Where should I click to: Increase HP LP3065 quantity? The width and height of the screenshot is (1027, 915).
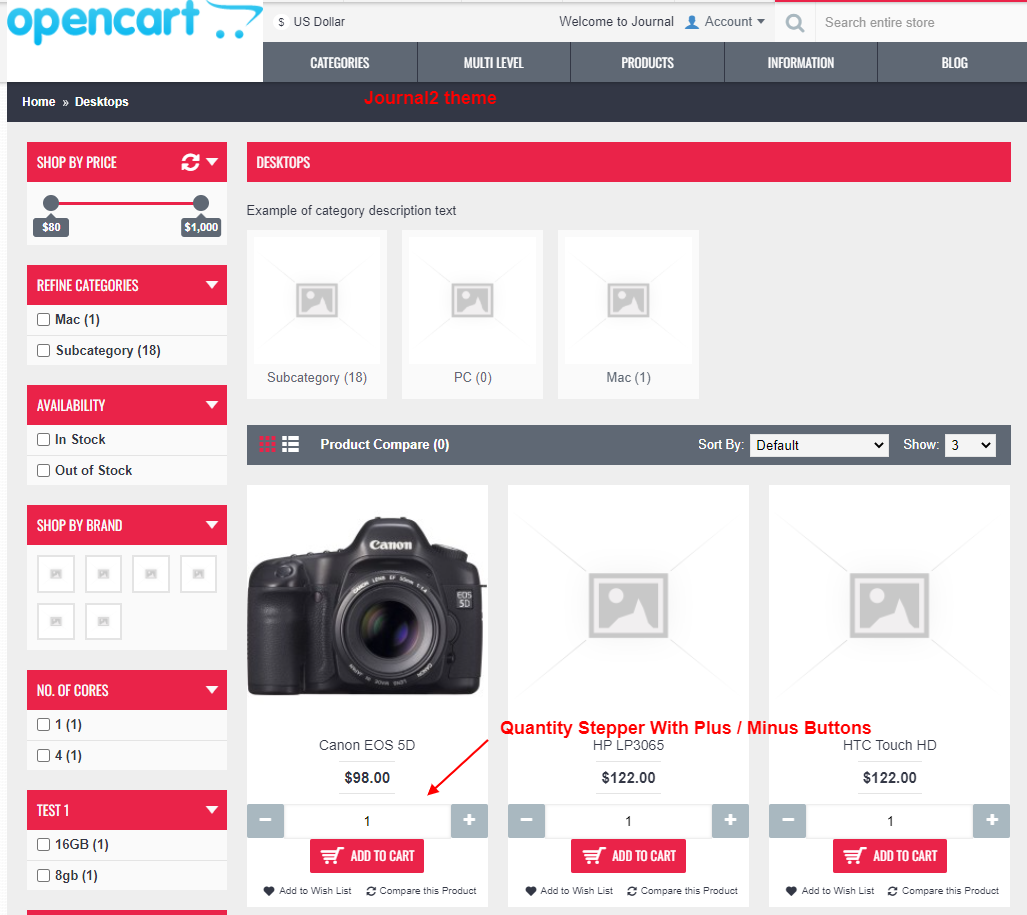(x=730, y=820)
